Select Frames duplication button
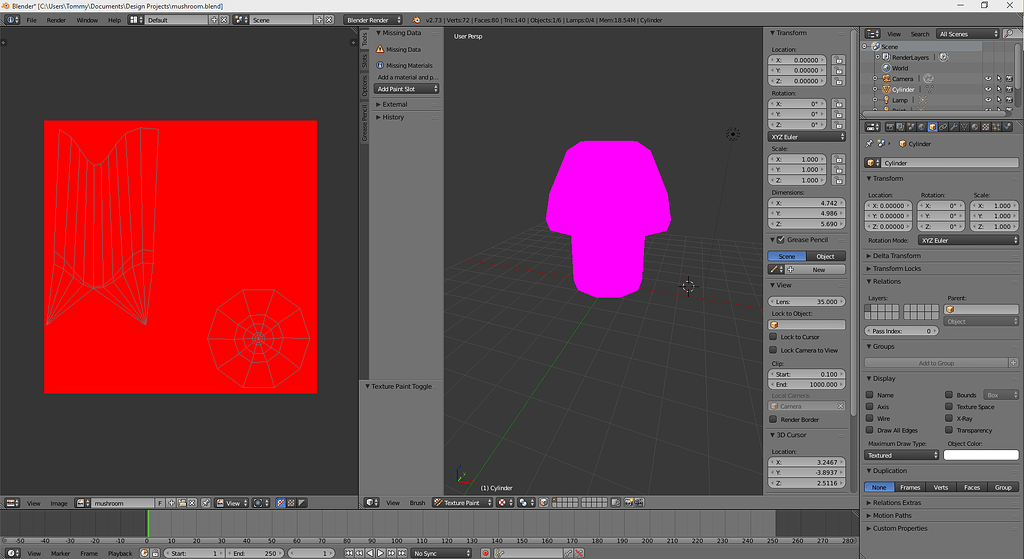This screenshot has width=1024, height=559. point(910,487)
